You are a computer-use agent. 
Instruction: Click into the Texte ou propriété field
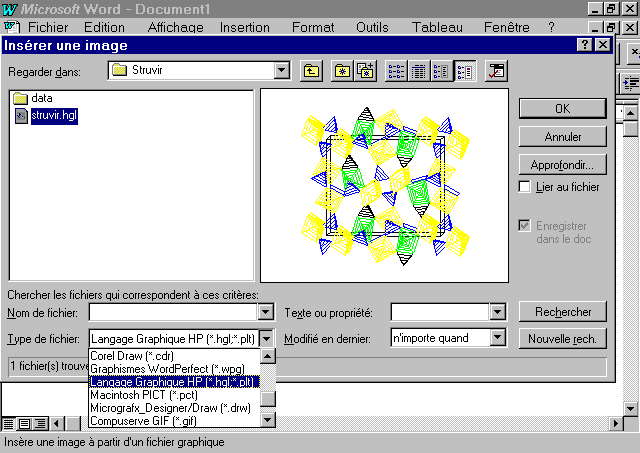440,313
